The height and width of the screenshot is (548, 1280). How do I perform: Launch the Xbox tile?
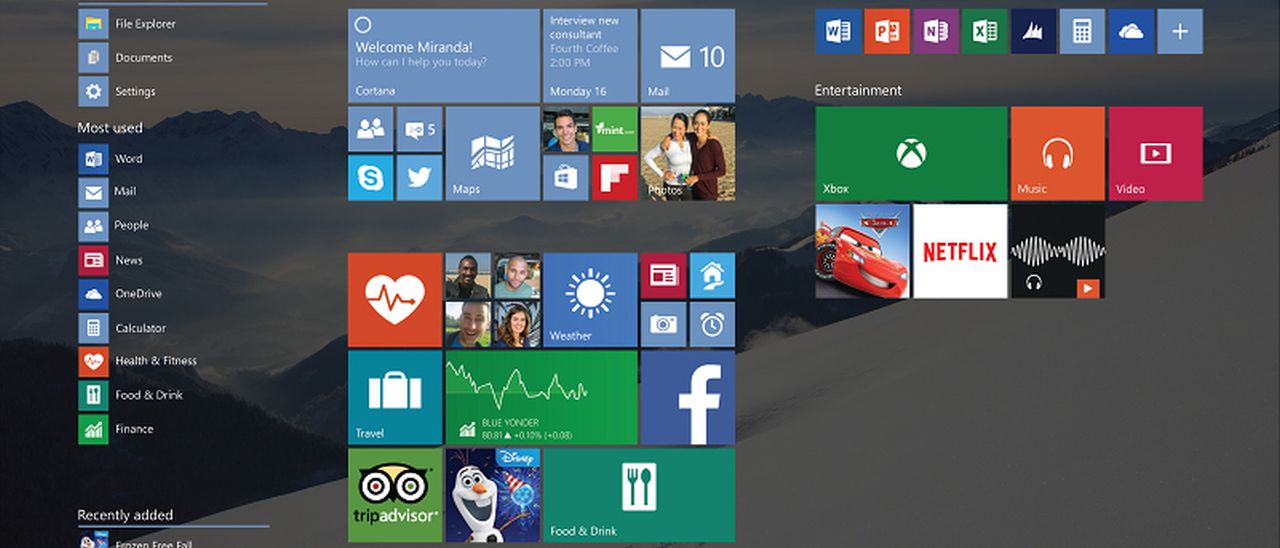911,153
